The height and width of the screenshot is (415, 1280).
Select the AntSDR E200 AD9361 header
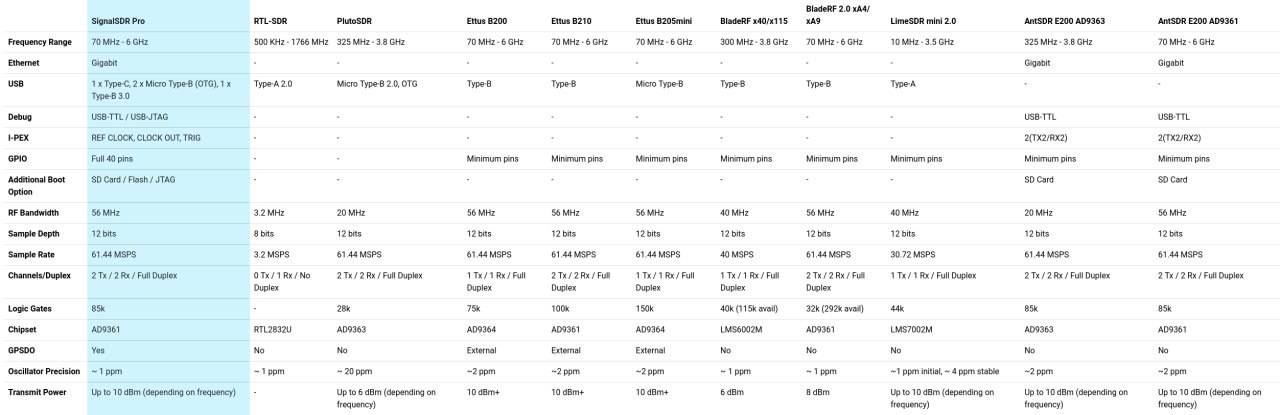pyautogui.click(x=1200, y=19)
